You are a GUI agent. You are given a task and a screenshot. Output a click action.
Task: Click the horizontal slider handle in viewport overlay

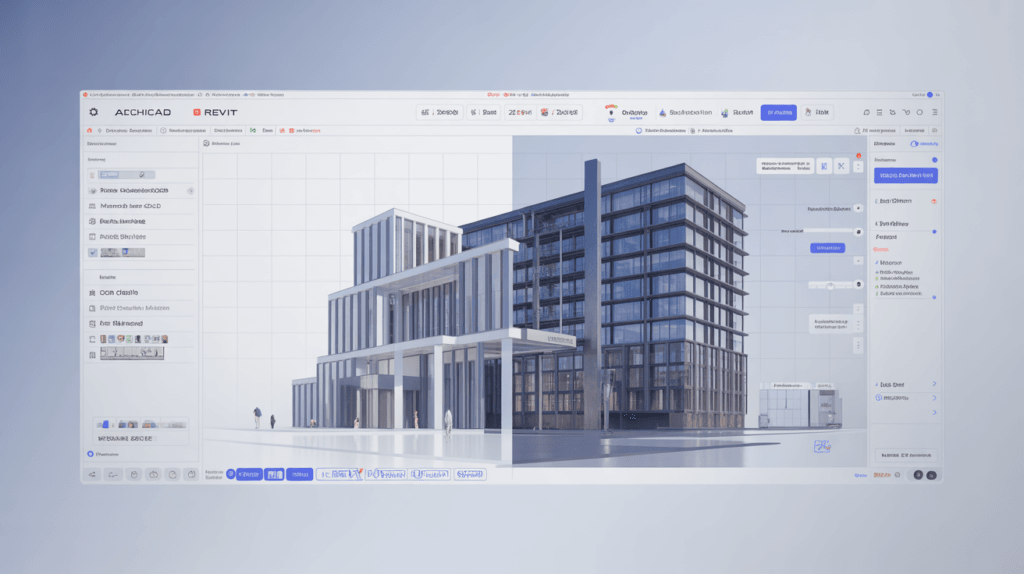[x=830, y=285]
